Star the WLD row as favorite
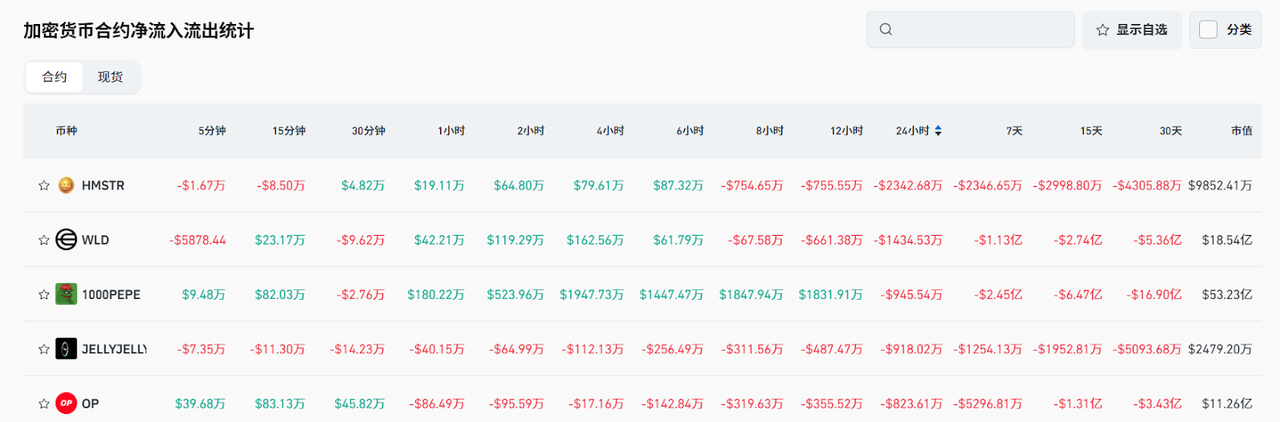1280x422 pixels. (x=44, y=240)
